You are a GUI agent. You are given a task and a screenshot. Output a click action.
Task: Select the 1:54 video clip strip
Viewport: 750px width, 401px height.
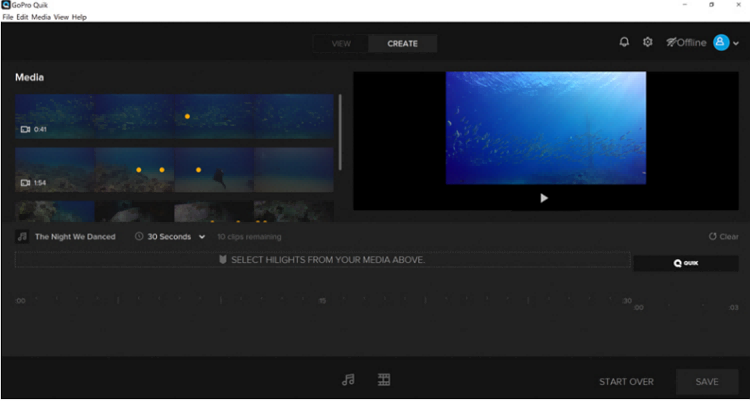pyautogui.click(x=174, y=170)
